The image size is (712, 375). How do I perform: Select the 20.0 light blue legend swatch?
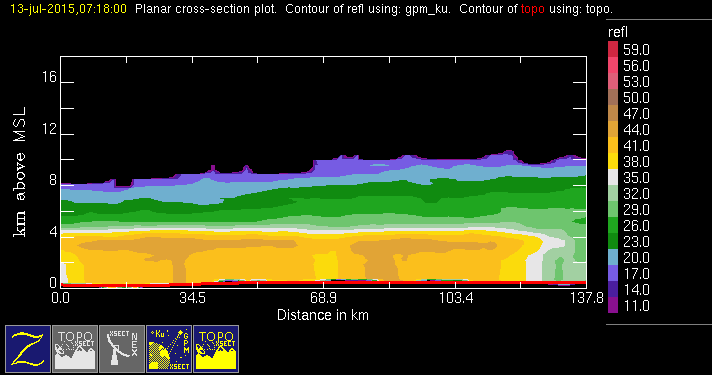pyautogui.click(x=613, y=257)
